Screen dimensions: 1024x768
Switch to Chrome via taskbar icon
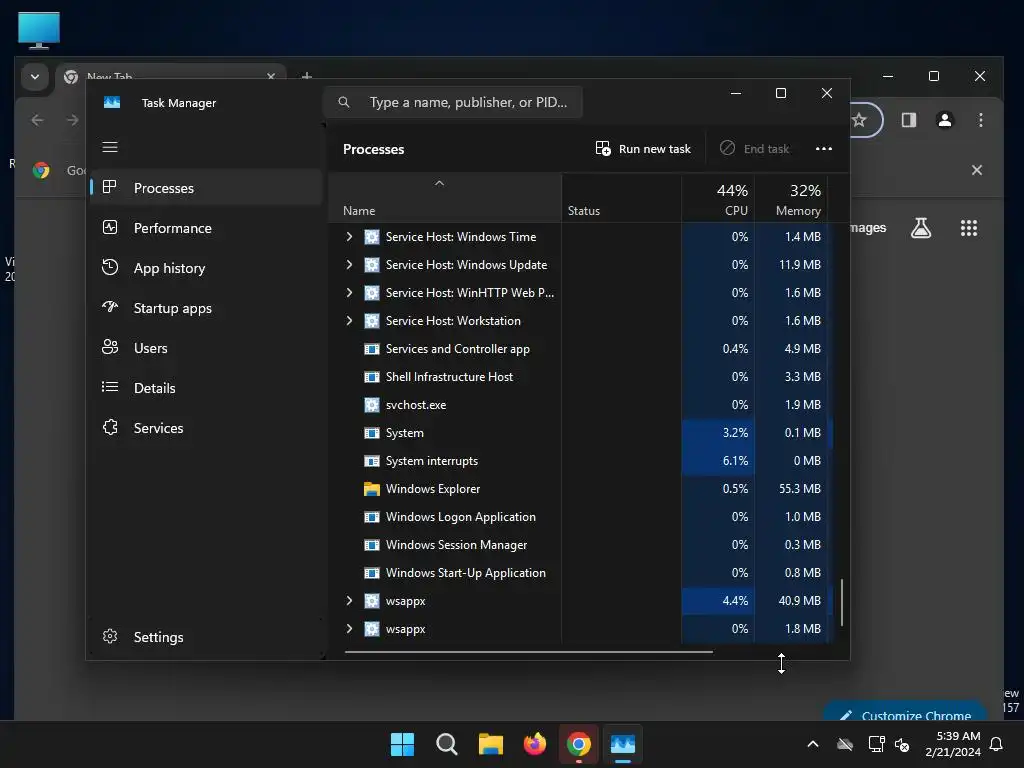[x=579, y=744]
